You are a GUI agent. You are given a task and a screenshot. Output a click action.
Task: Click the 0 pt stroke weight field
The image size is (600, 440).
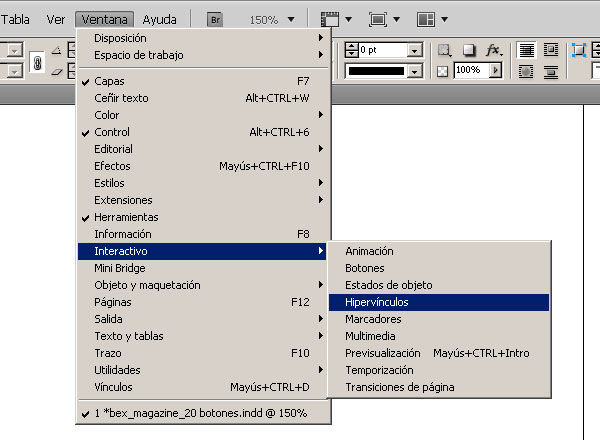pos(382,50)
